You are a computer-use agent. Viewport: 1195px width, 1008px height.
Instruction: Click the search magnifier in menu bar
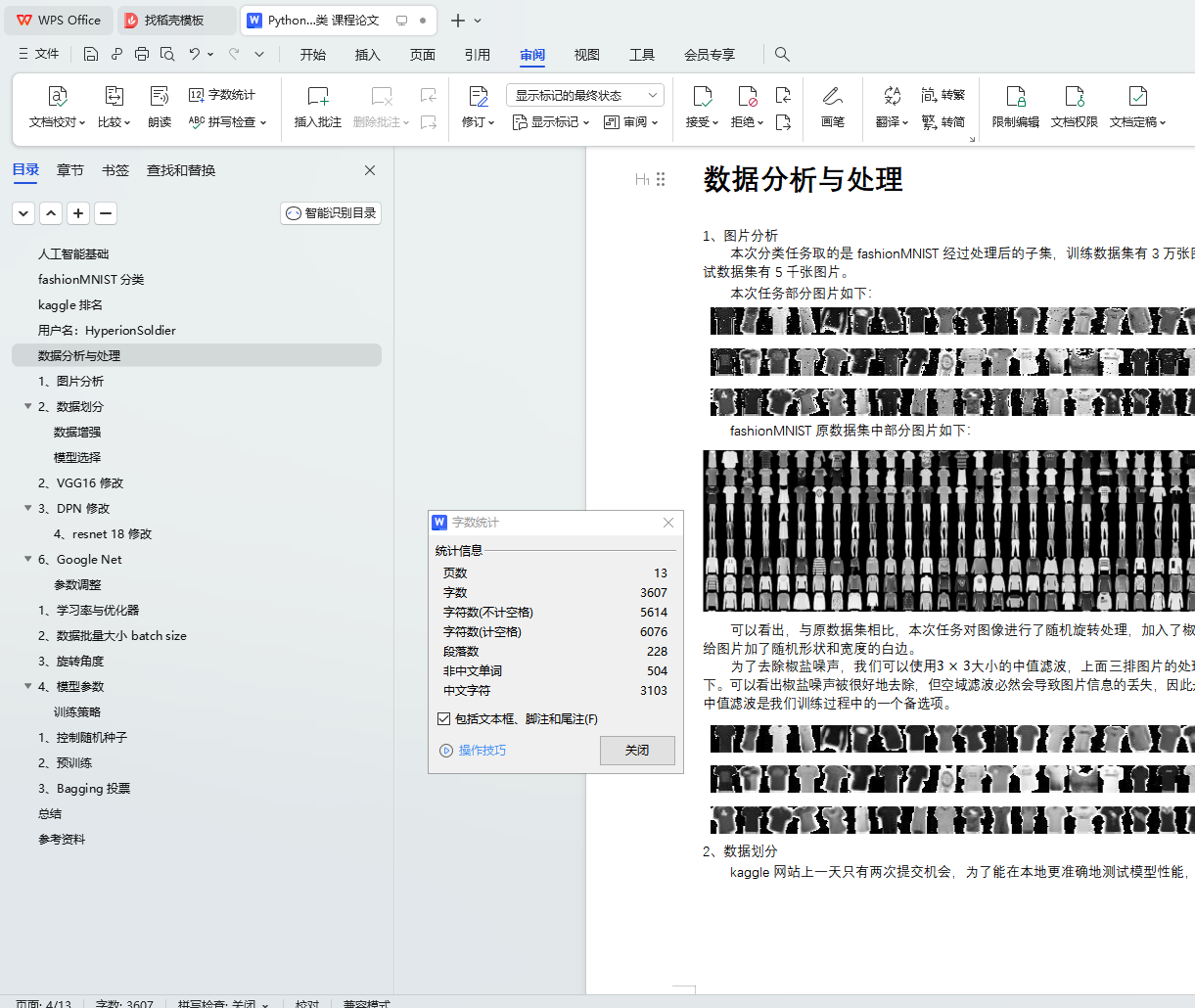782,54
